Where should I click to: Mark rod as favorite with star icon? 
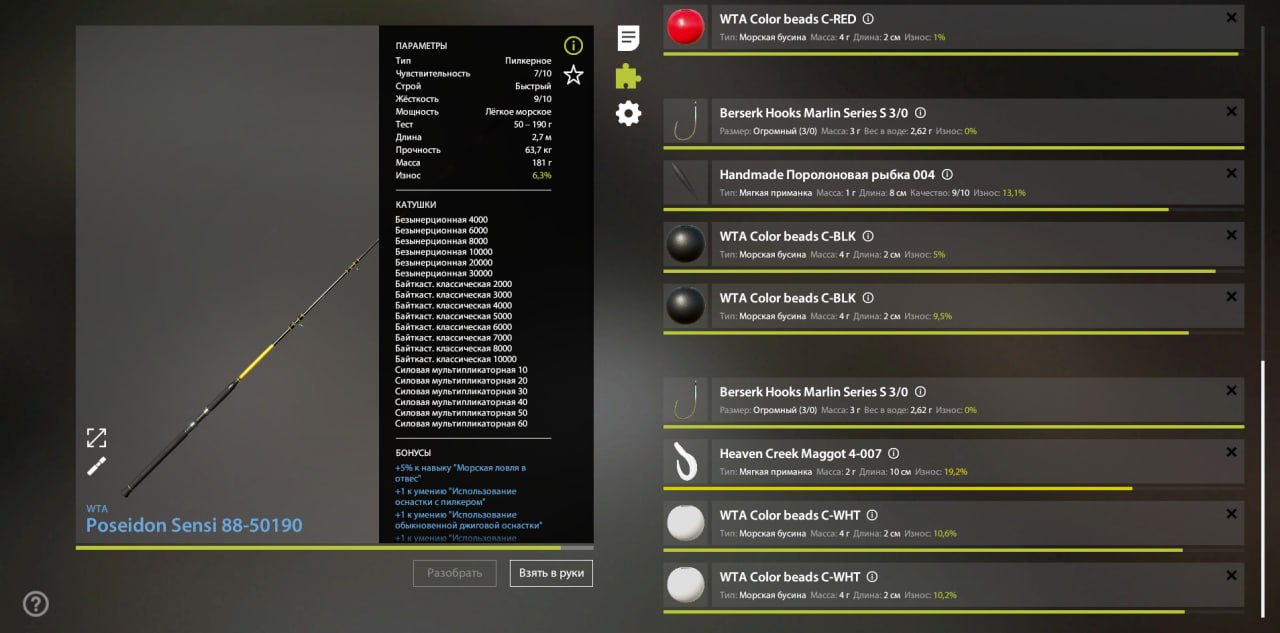573,74
